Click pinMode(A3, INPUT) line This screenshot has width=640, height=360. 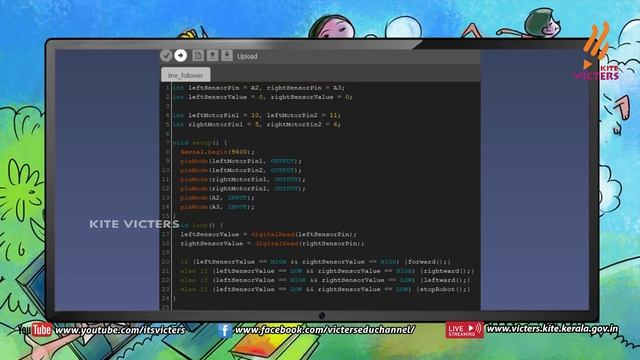point(217,207)
